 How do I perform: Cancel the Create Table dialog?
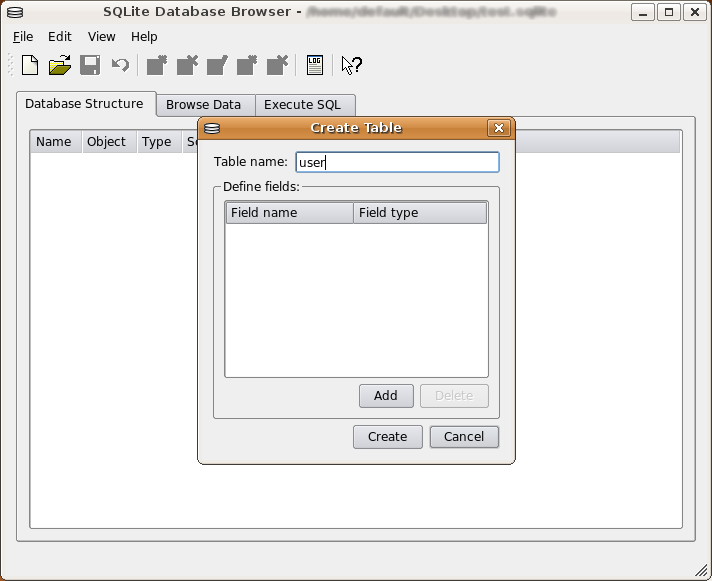click(464, 437)
